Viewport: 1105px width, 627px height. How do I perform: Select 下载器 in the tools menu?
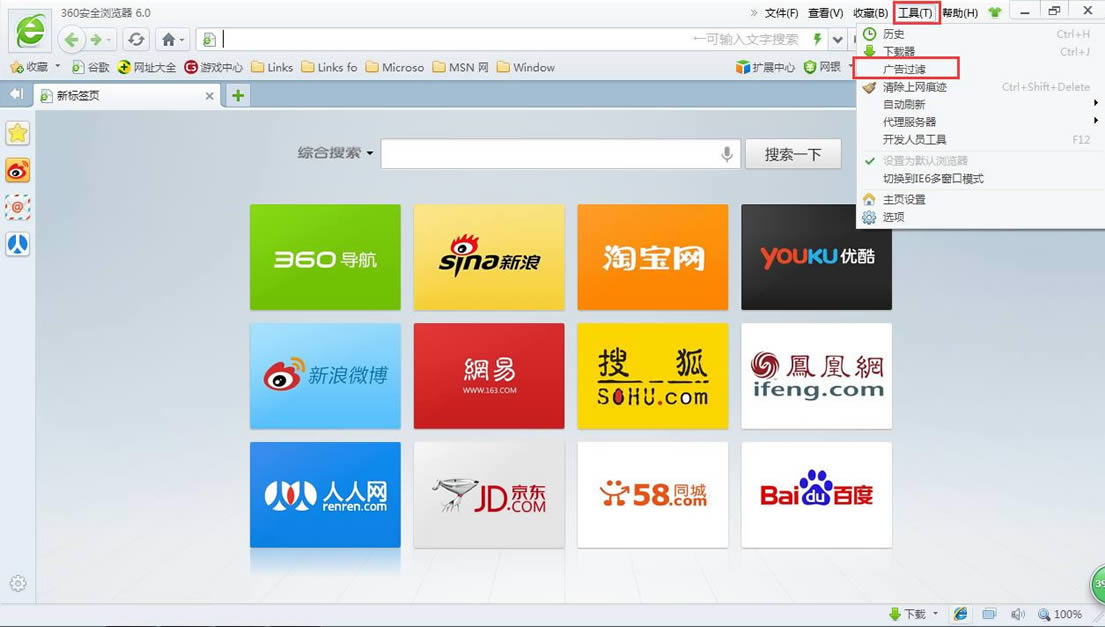(980, 51)
